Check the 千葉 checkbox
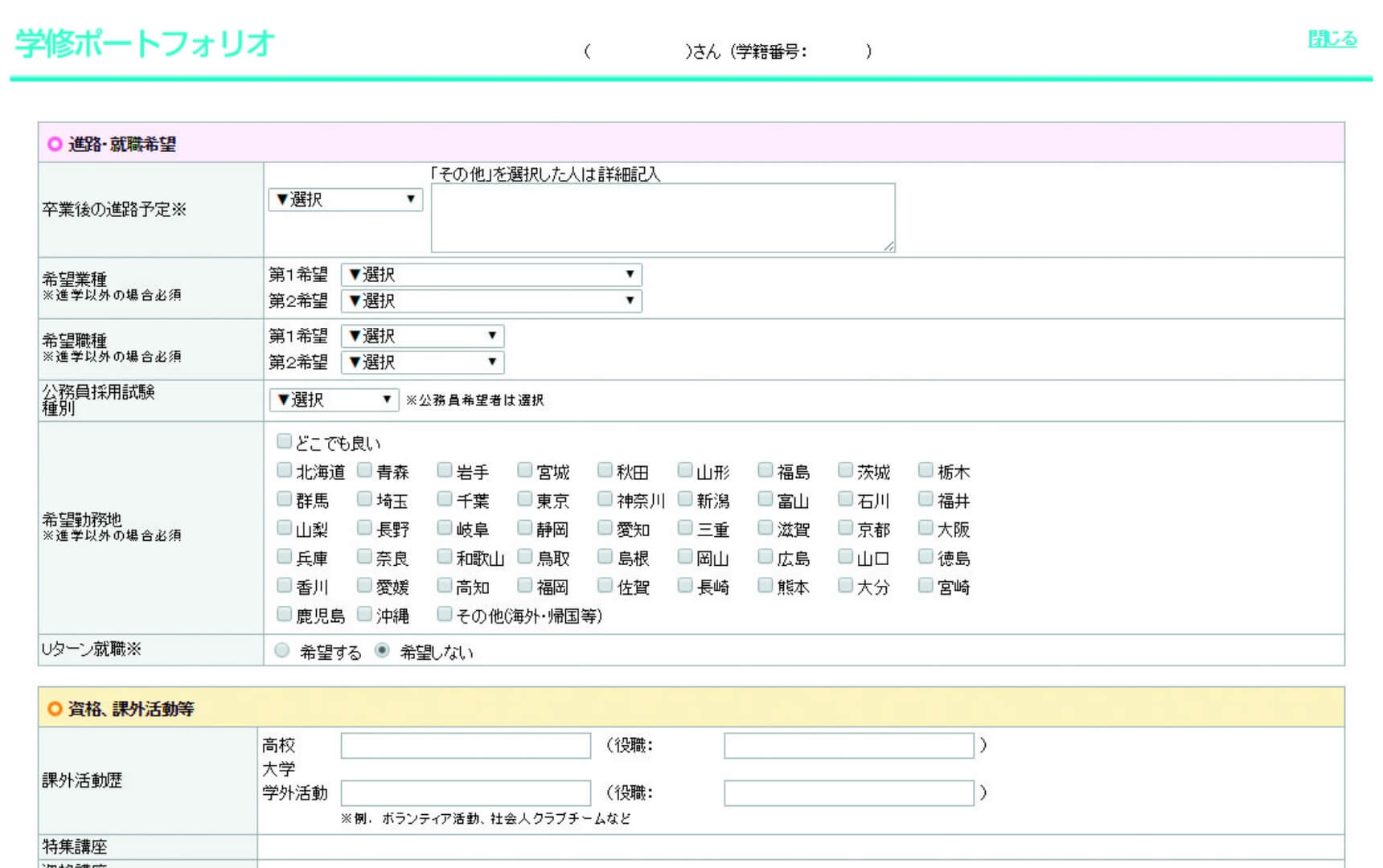Image resolution: width=1383 pixels, height=868 pixels. tap(445, 499)
